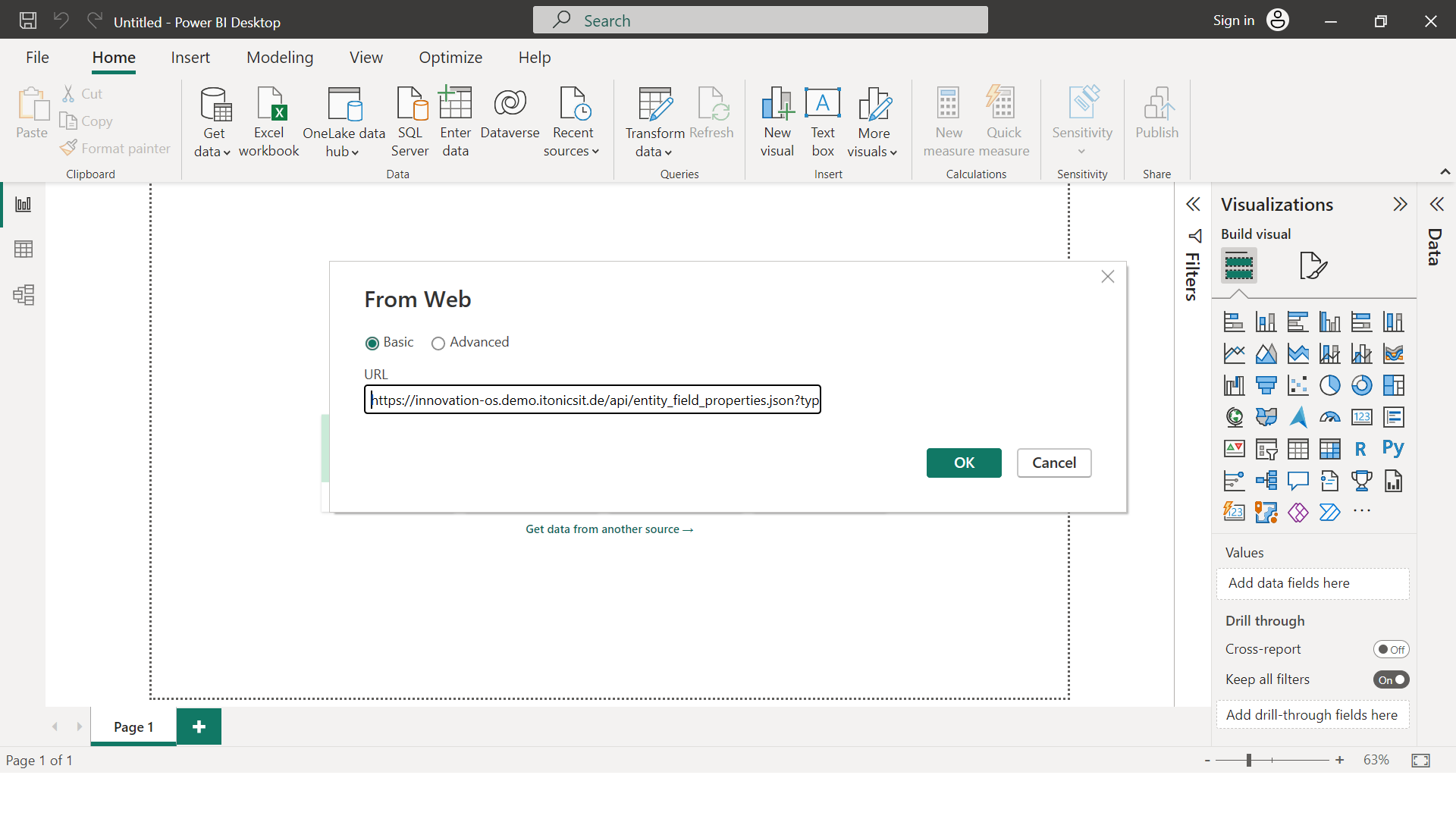Image resolution: width=1456 pixels, height=819 pixels.
Task: Toggle the Cross-report switch
Action: click(x=1391, y=649)
